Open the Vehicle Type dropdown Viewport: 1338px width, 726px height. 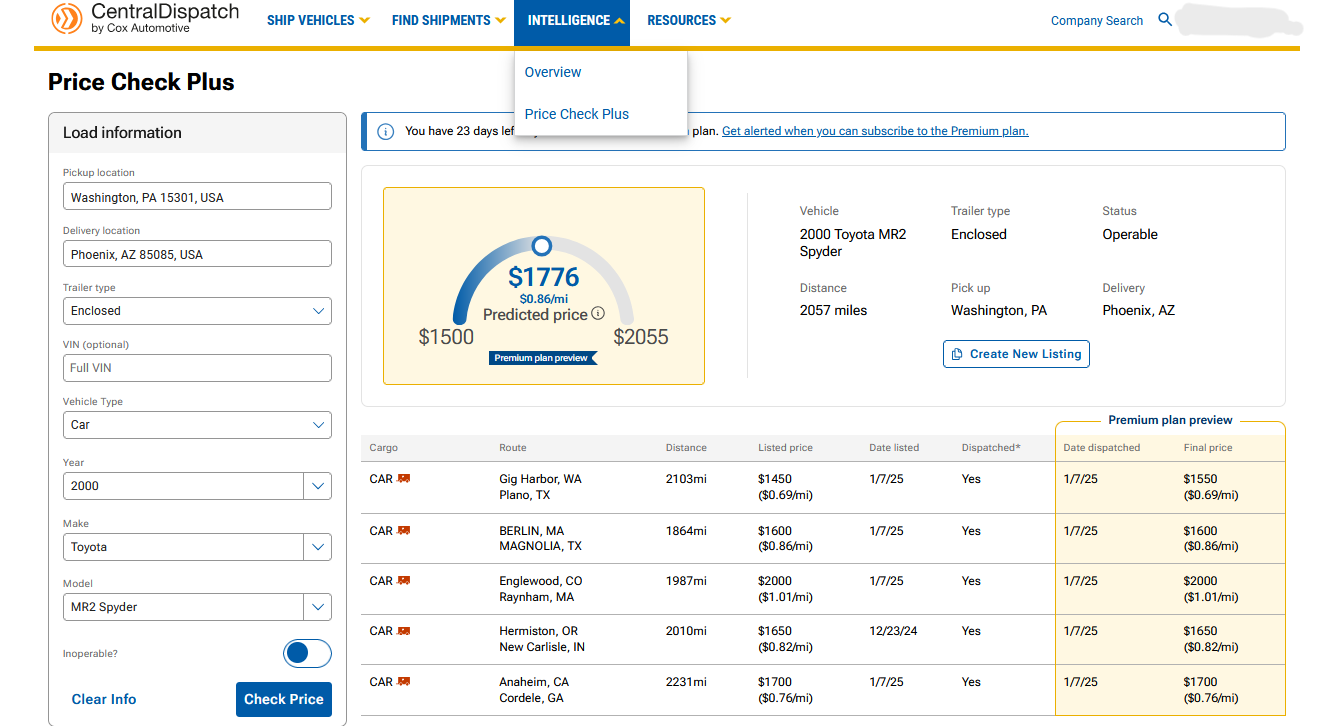point(197,425)
